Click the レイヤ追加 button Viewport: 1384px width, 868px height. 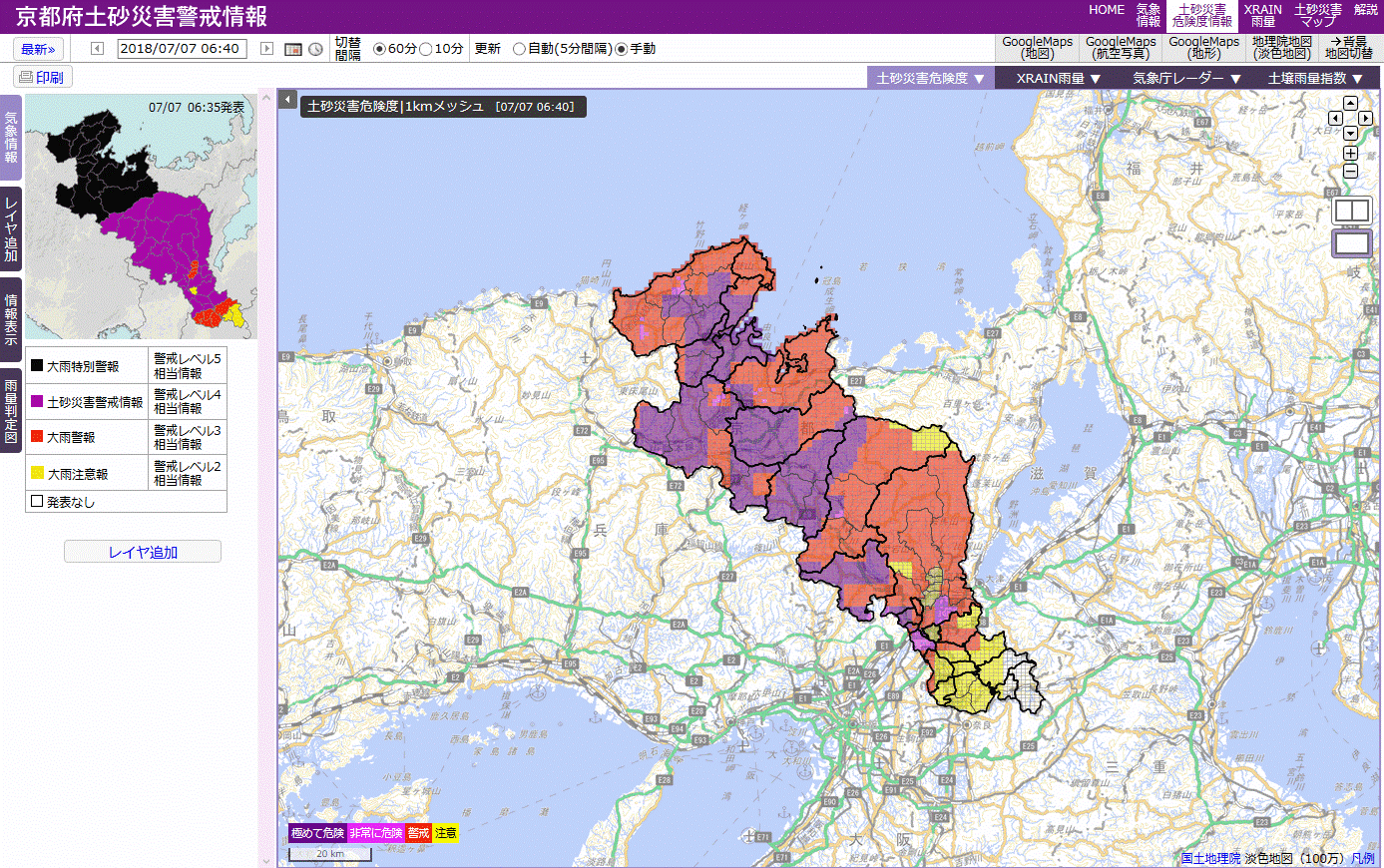click(143, 552)
